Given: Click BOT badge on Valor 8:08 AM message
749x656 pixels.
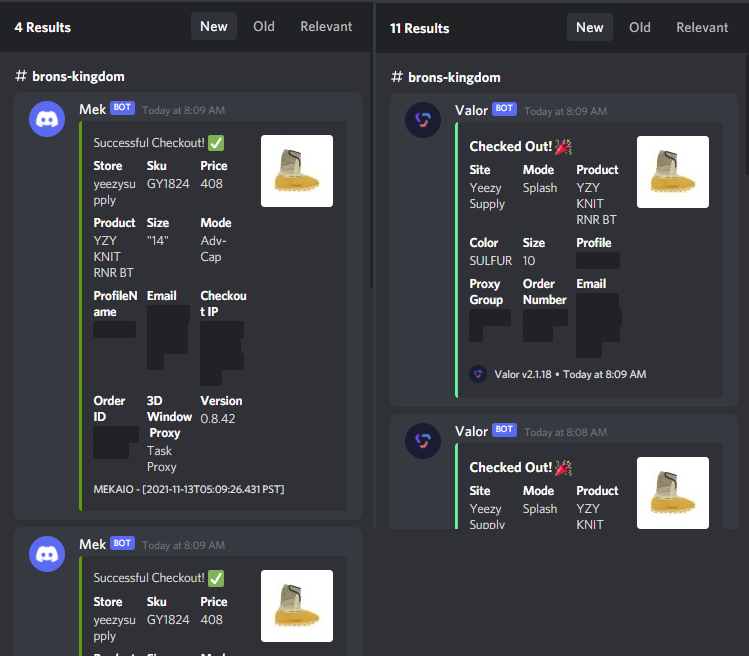Looking at the screenshot, I should [x=504, y=430].
